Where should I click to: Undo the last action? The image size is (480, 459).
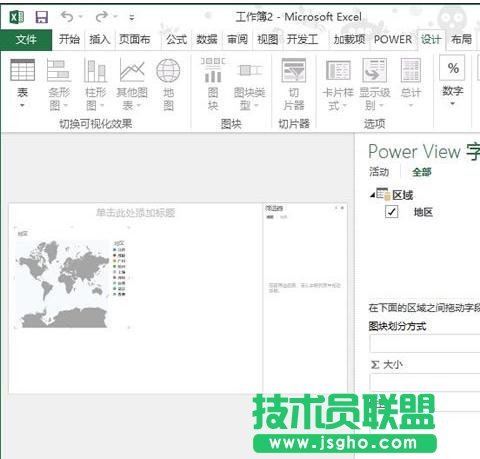[x=67, y=16]
